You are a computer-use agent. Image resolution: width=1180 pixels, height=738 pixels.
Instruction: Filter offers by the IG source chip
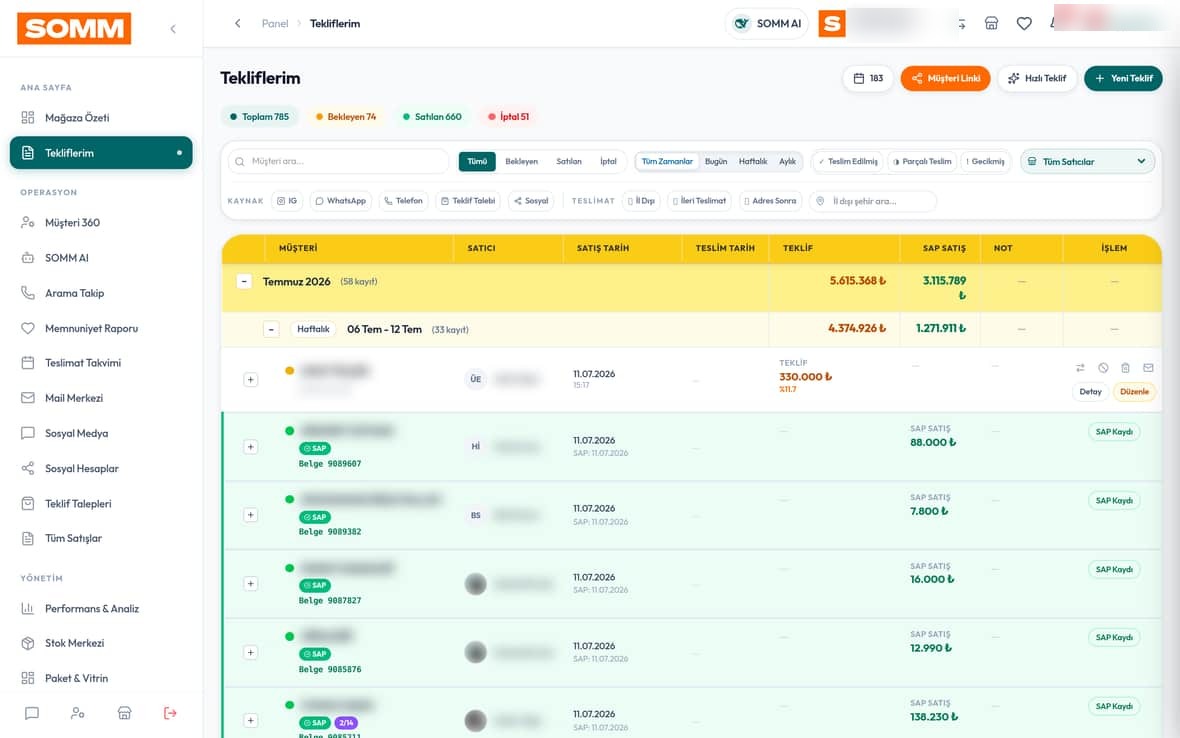tap(287, 201)
